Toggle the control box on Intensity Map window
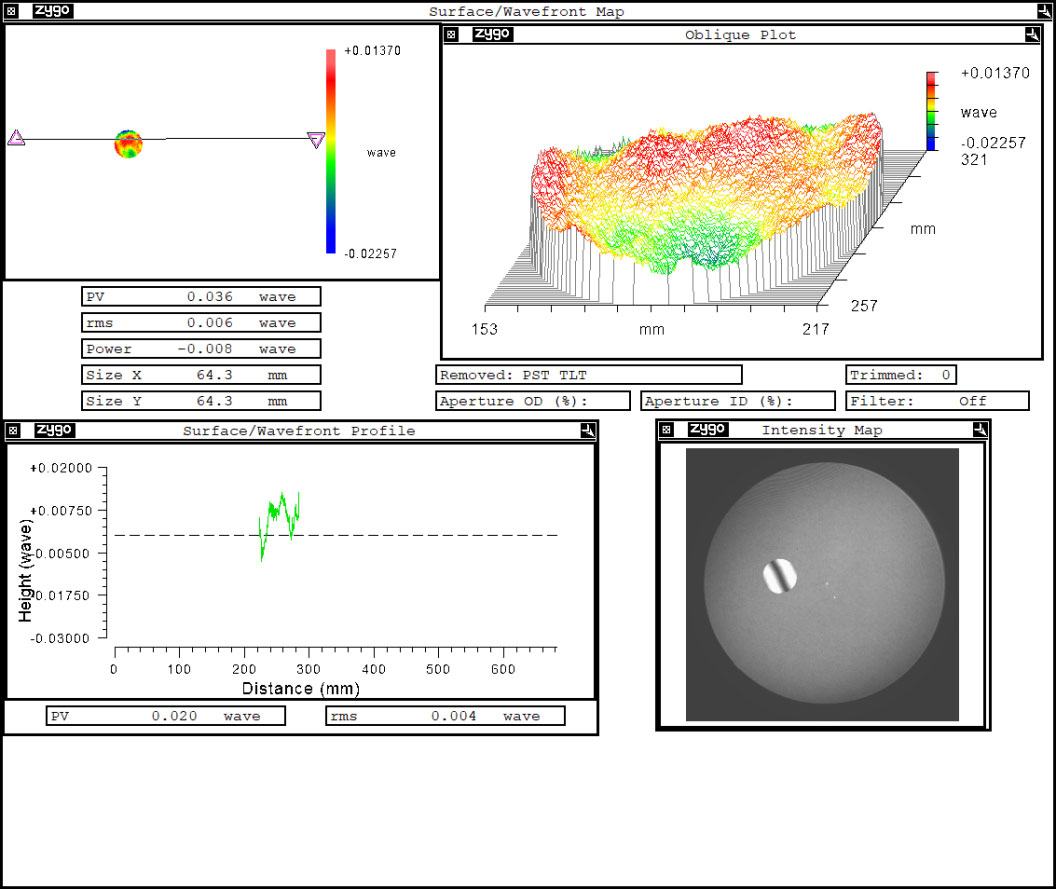This screenshot has width=1056, height=889. click(x=666, y=429)
